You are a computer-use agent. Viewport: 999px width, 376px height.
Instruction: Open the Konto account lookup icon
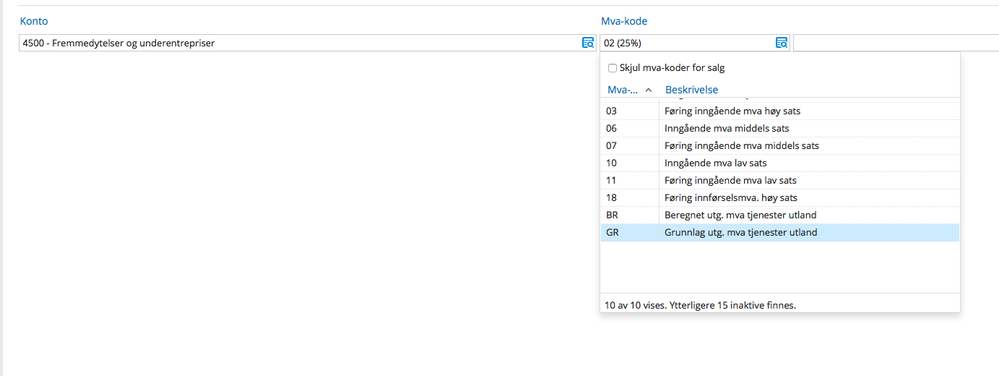(587, 43)
